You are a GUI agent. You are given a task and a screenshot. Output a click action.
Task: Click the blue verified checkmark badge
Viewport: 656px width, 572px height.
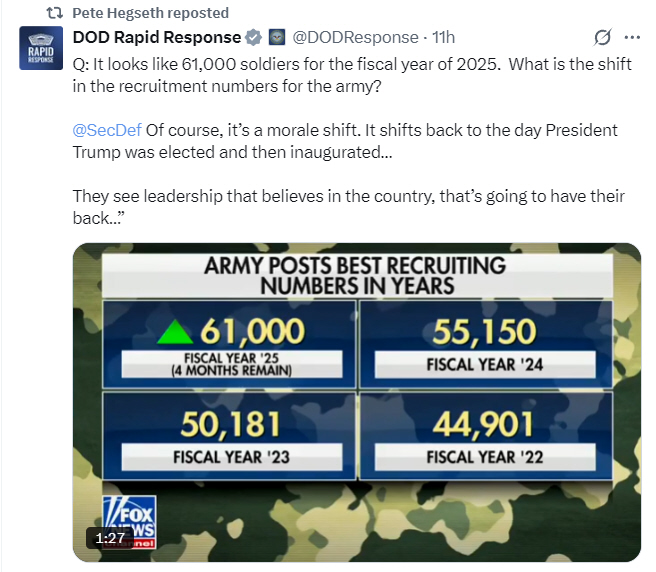(254, 37)
